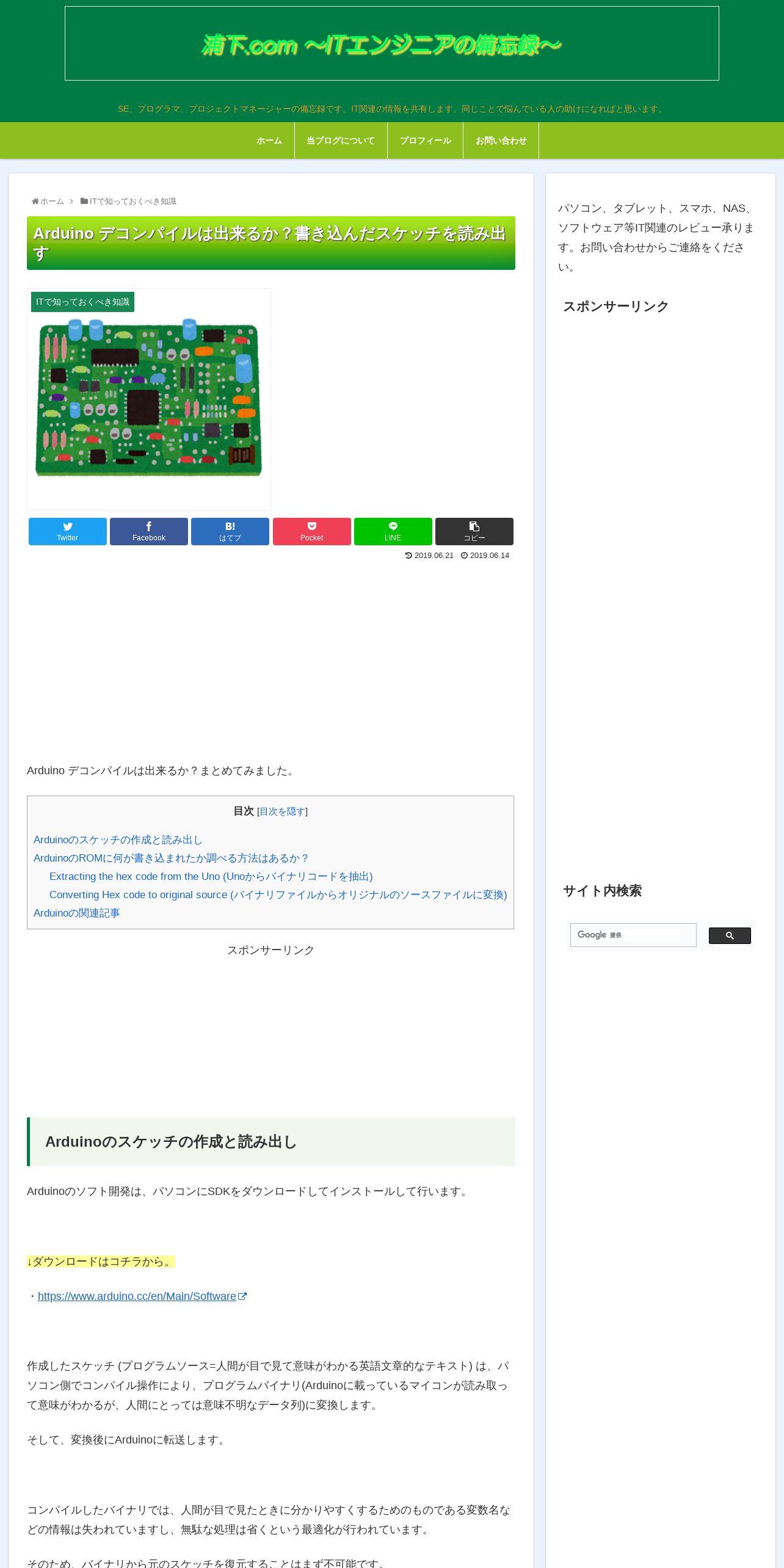
Task: Click the サイト内検索 sidebar heading
Action: pos(602,891)
